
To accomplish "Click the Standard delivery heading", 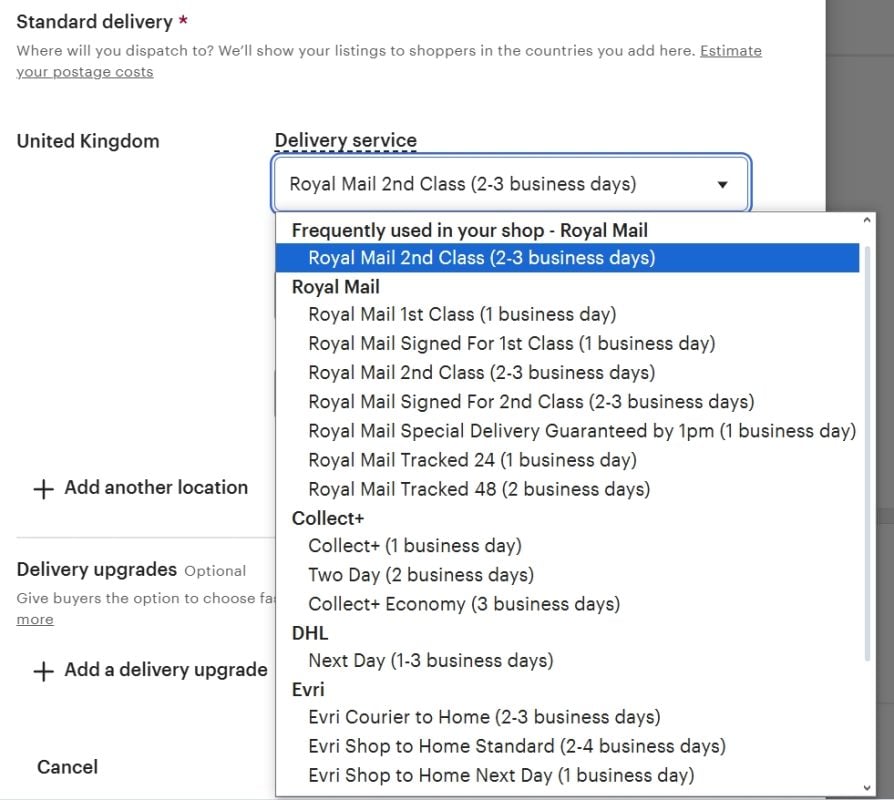I will tap(95, 22).
